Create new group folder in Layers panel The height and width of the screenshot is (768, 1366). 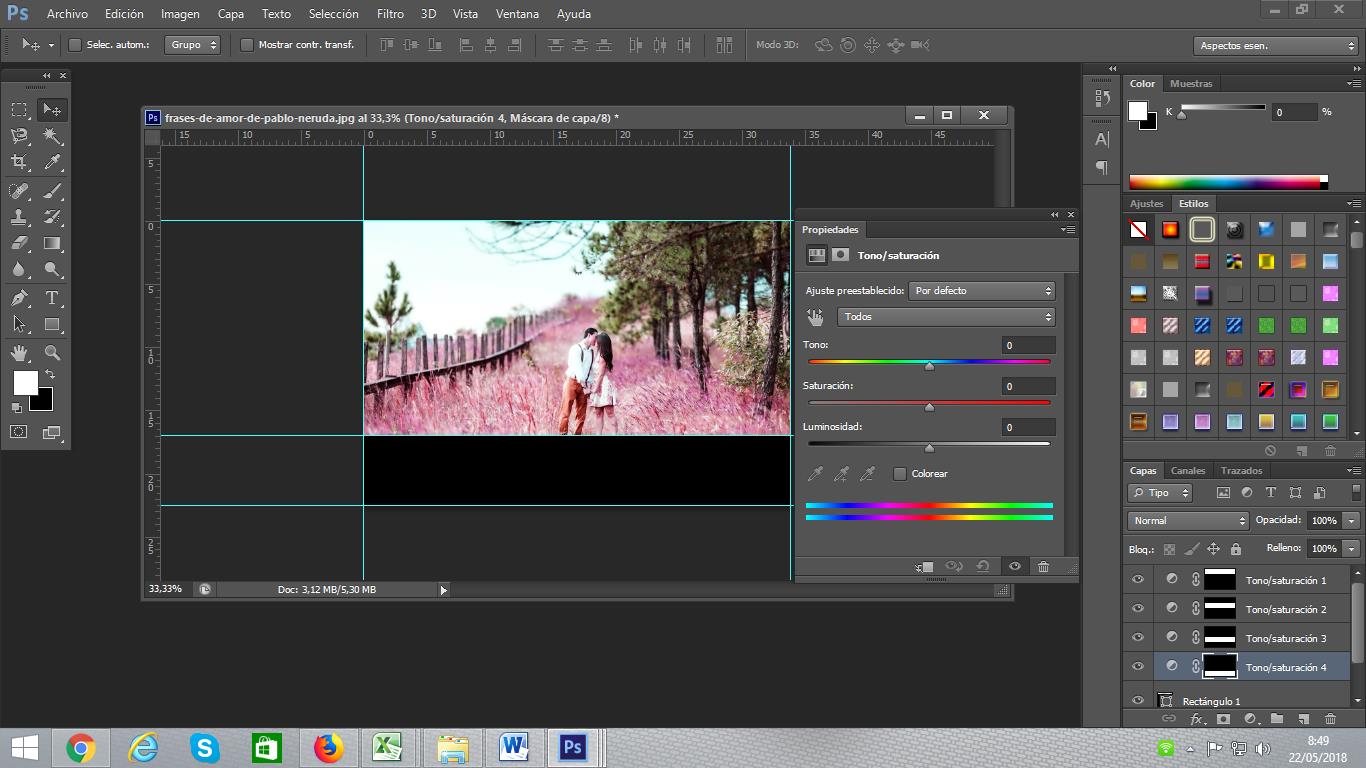click(1277, 719)
